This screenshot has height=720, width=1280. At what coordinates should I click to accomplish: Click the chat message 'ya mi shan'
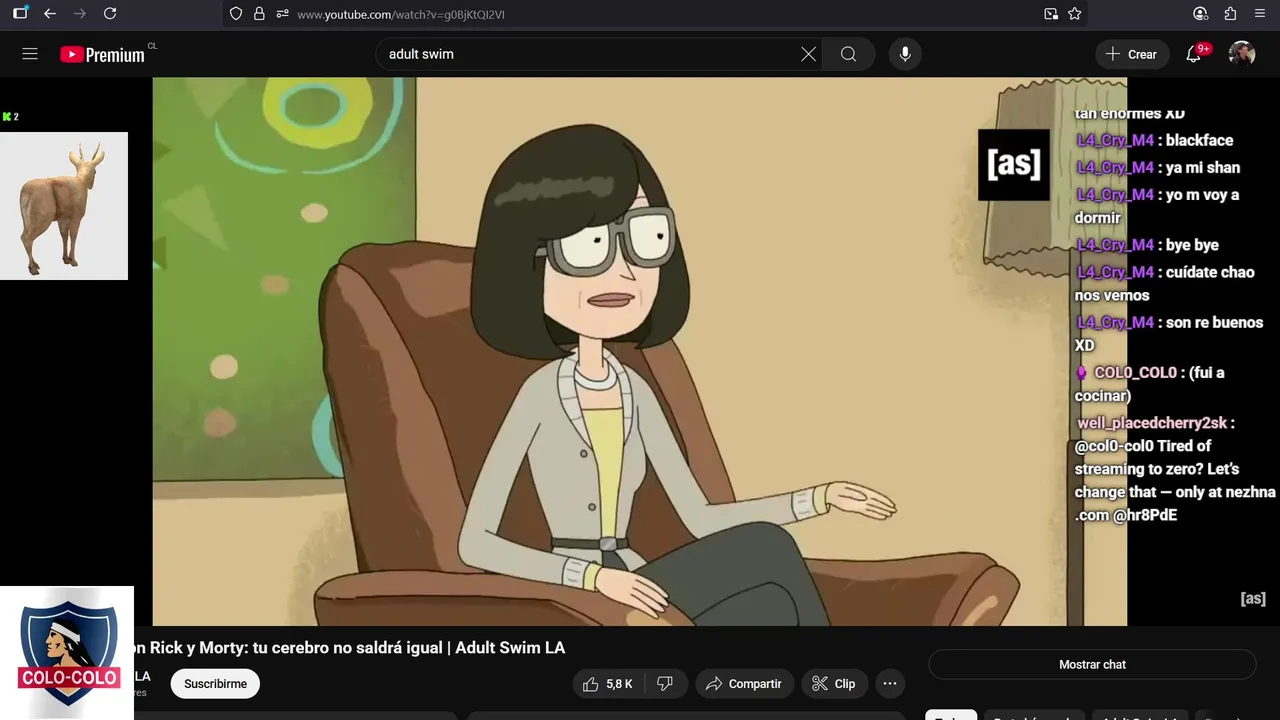pos(1202,168)
